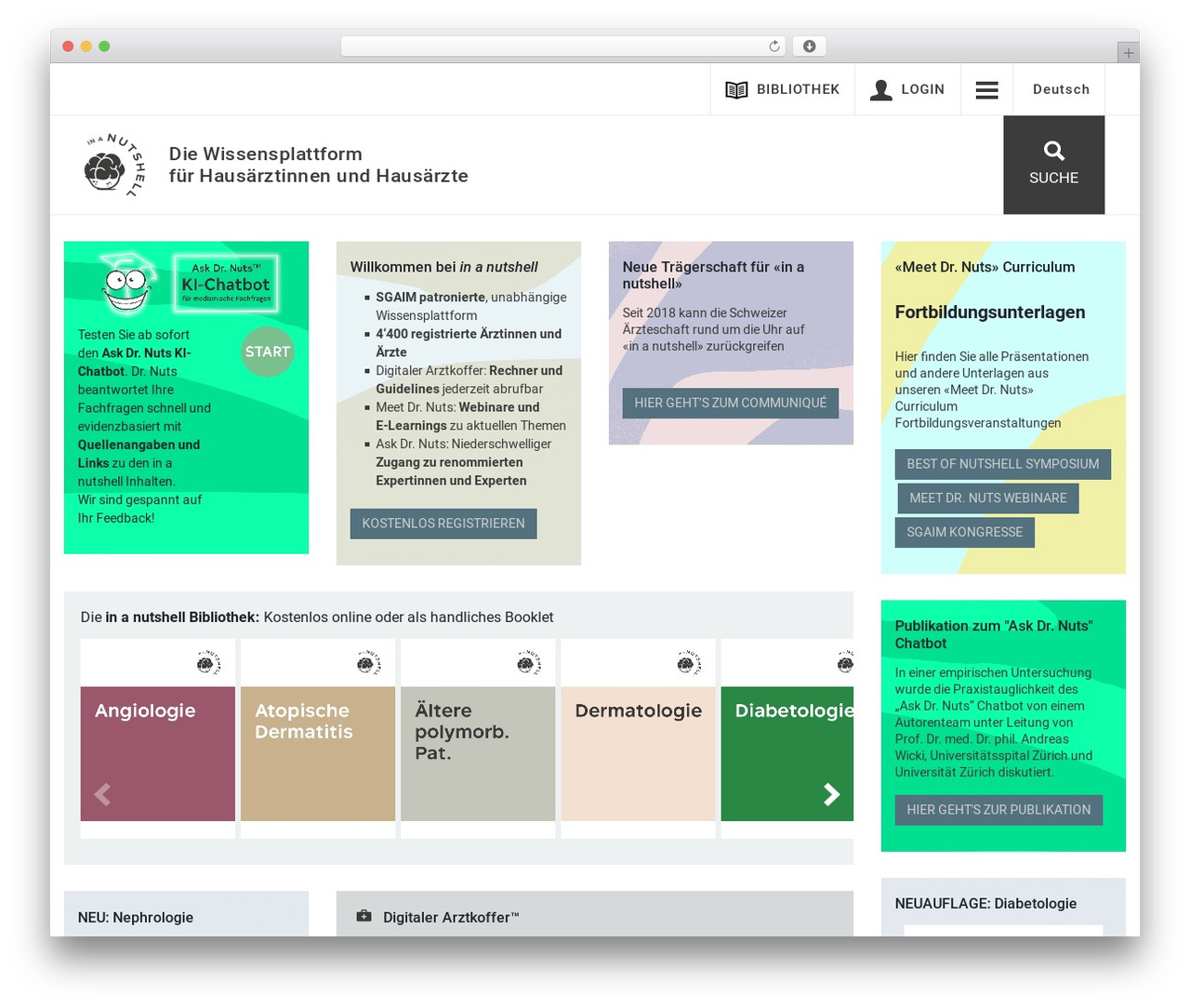Click the browser reload icon

point(773,46)
